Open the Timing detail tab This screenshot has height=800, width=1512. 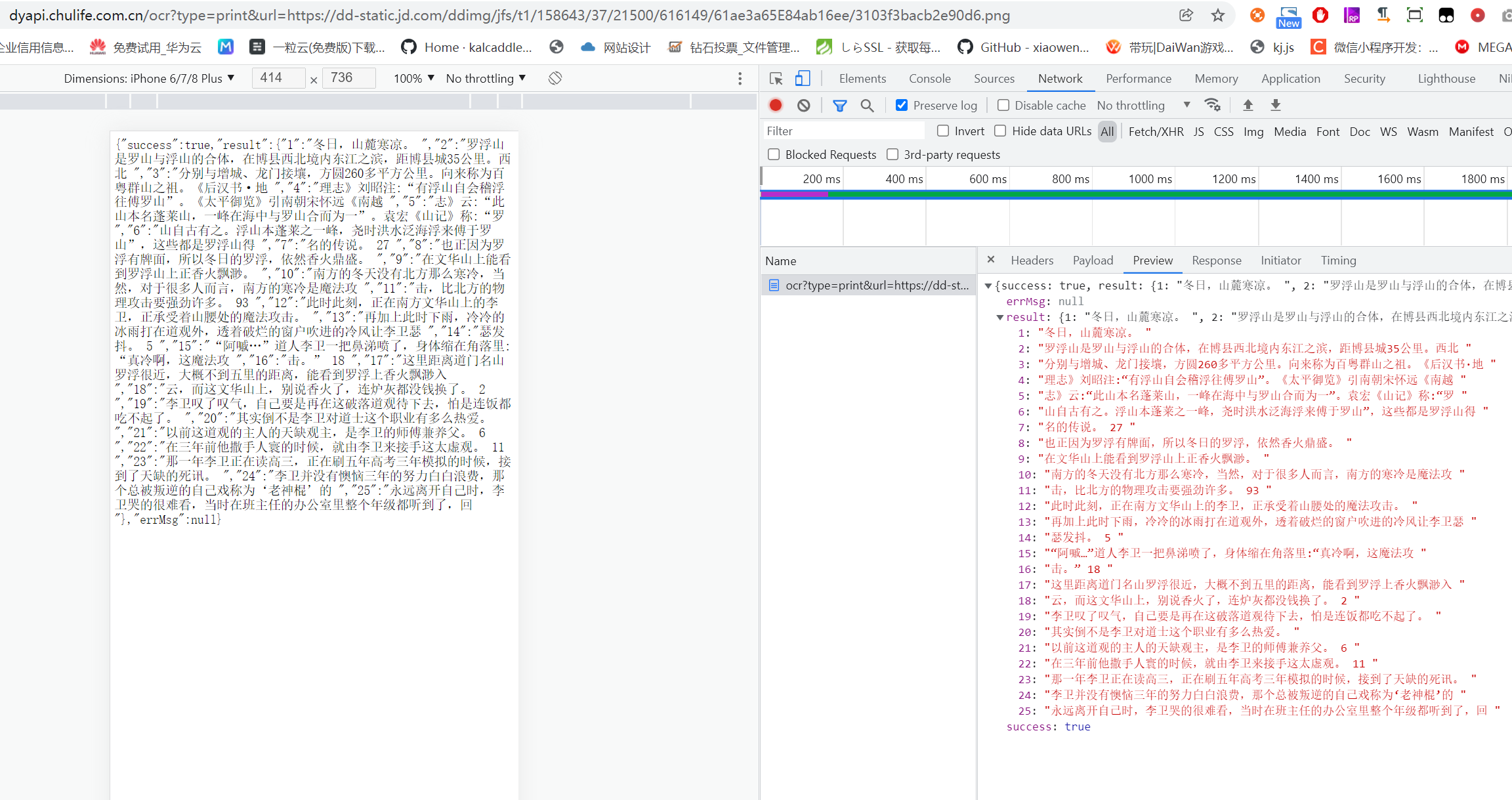click(x=1338, y=261)
